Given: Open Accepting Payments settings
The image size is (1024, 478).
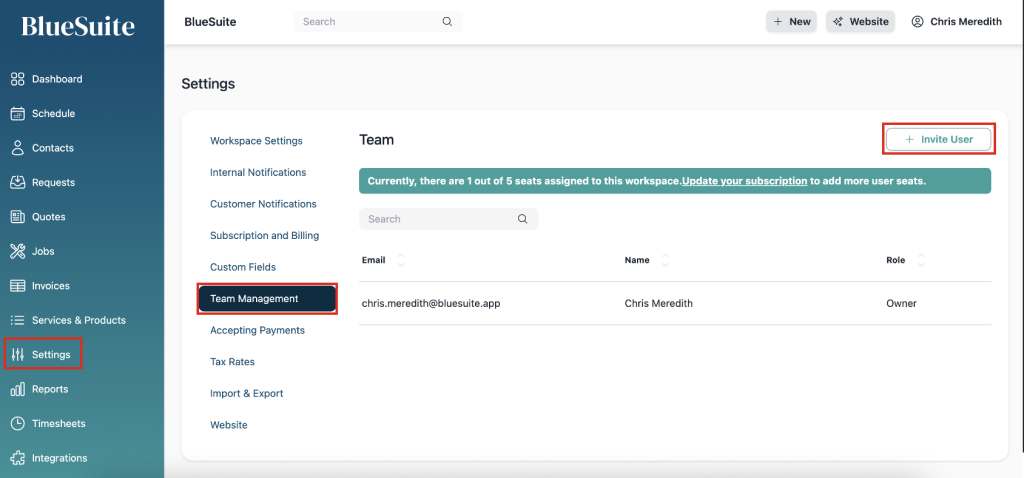Looking at the screenshot, I should pyautogui.click(x=257, y=330).
